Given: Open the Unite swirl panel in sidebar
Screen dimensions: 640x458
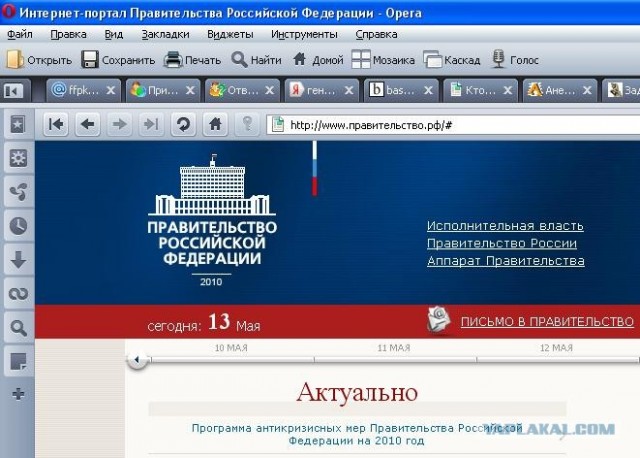Looking at the screenshot, I should tap(18, 192).
